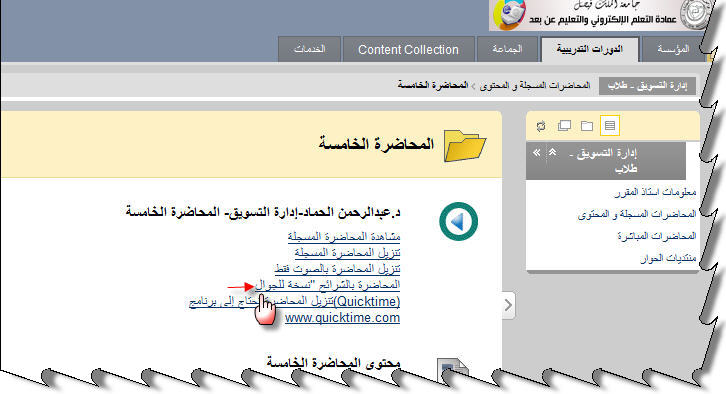The image size is (726, 394).
Task: Click the green circular play icon
Action: coord(458,222)
